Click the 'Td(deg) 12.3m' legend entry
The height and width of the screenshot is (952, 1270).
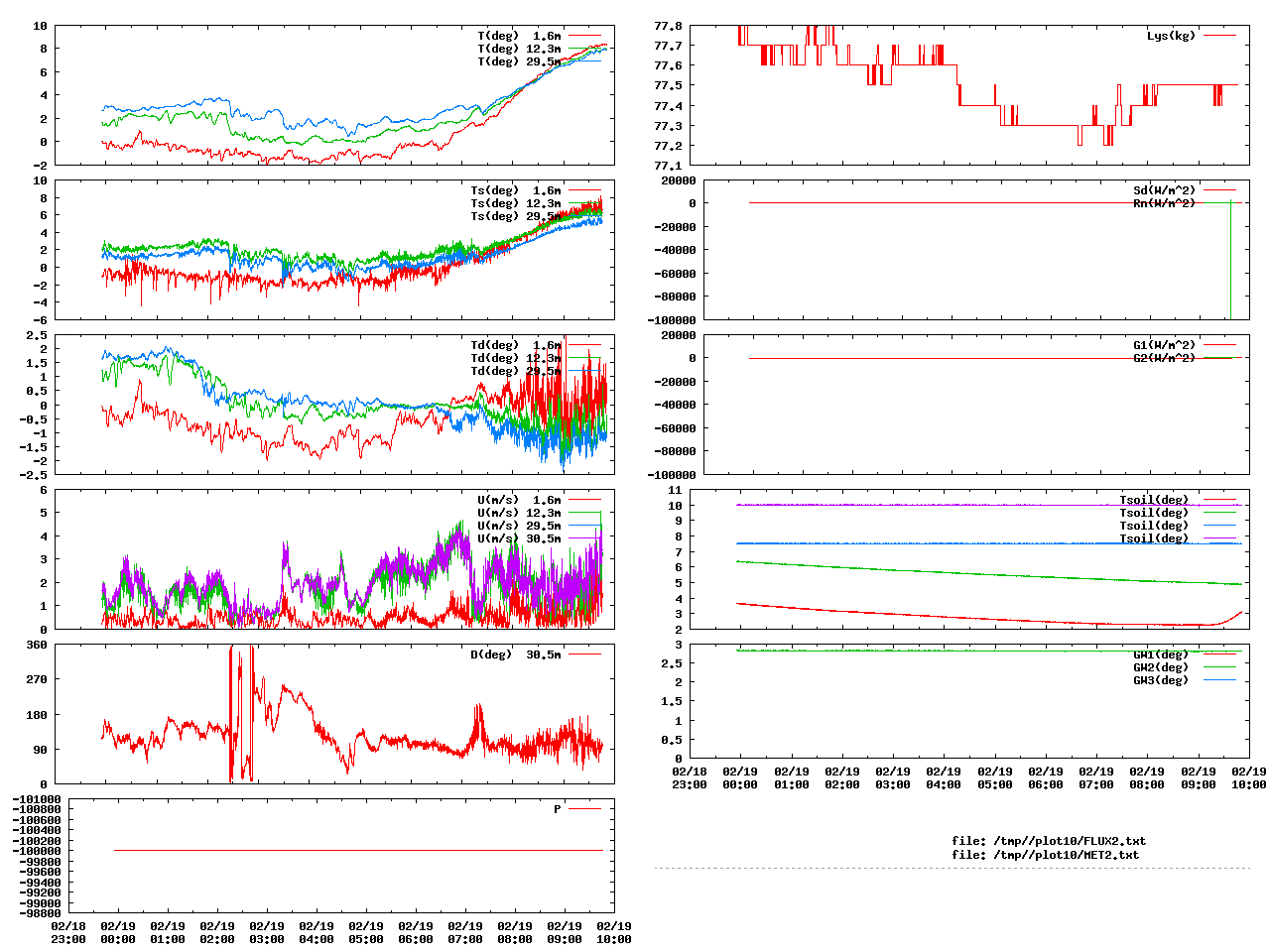click(516, 358)
